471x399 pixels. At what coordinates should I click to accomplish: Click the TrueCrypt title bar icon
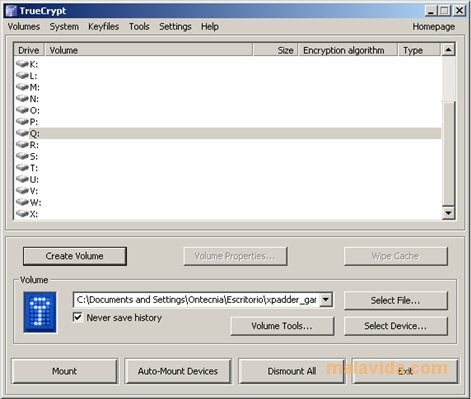[11, 11]
